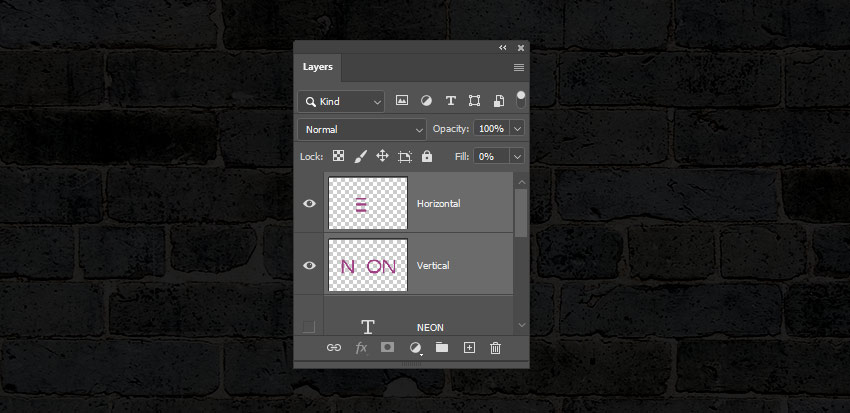The width and height of the screenshot is (850, 413).
Task: Select the Vertical layer thumbnail
Action: click(x=368, y=265)
